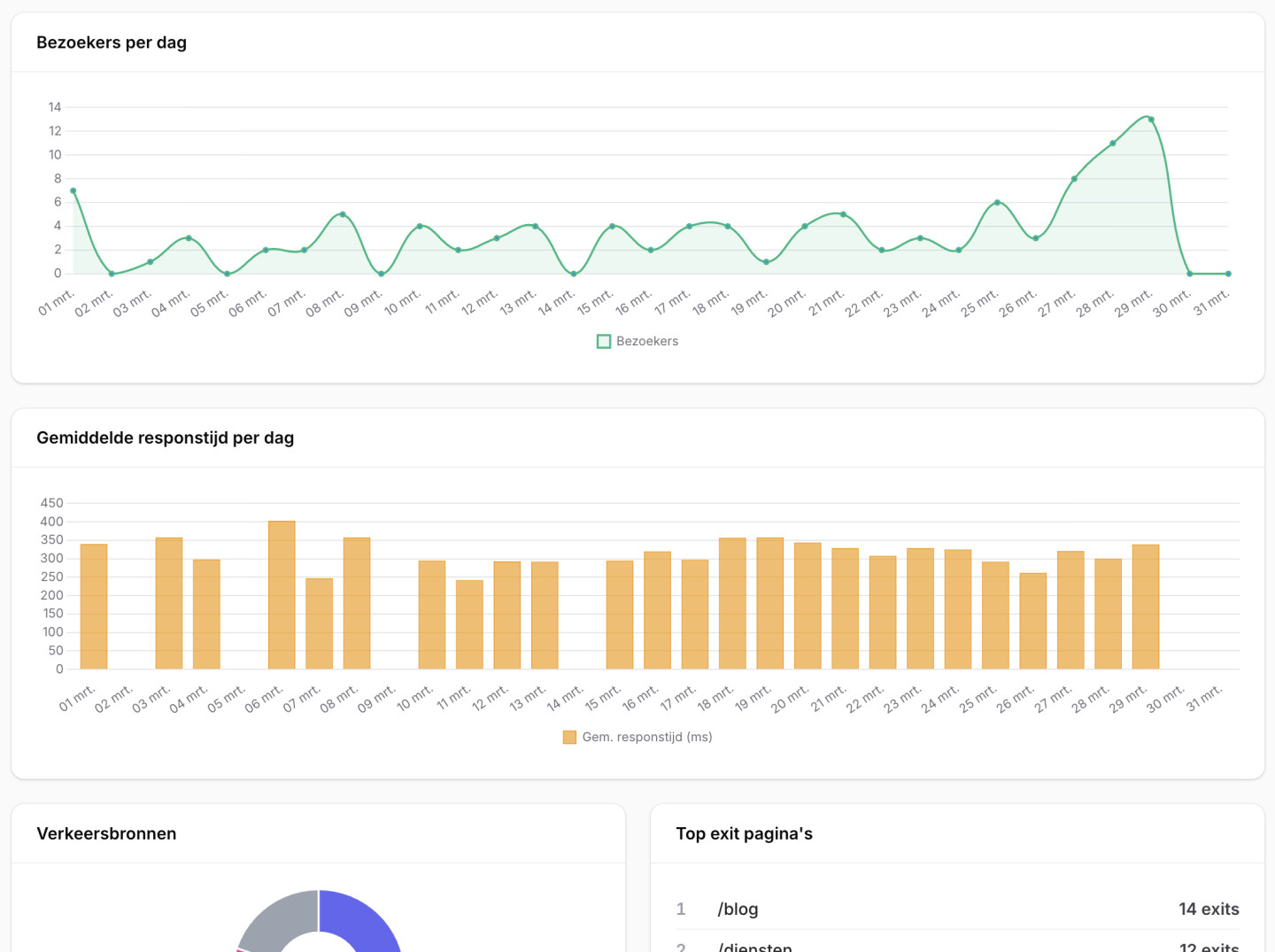The height and width of the screenshot is (952, 1275).
Task: Click the orange responstijd legend swatch
Action: pos(570,736)
